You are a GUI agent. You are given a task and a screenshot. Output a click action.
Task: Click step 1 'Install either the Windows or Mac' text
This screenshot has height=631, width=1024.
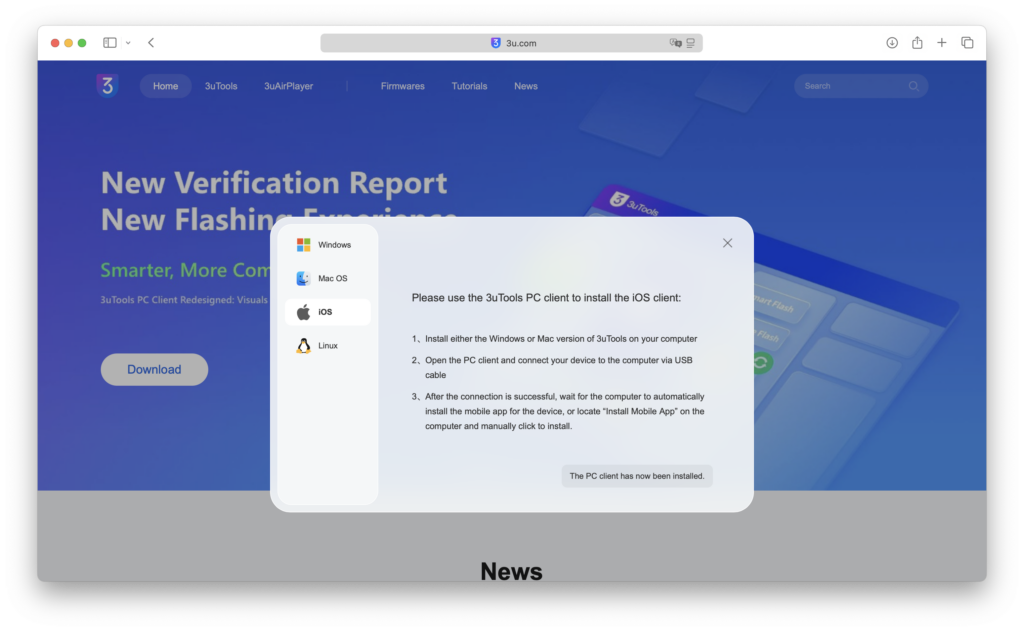[561, 339]
